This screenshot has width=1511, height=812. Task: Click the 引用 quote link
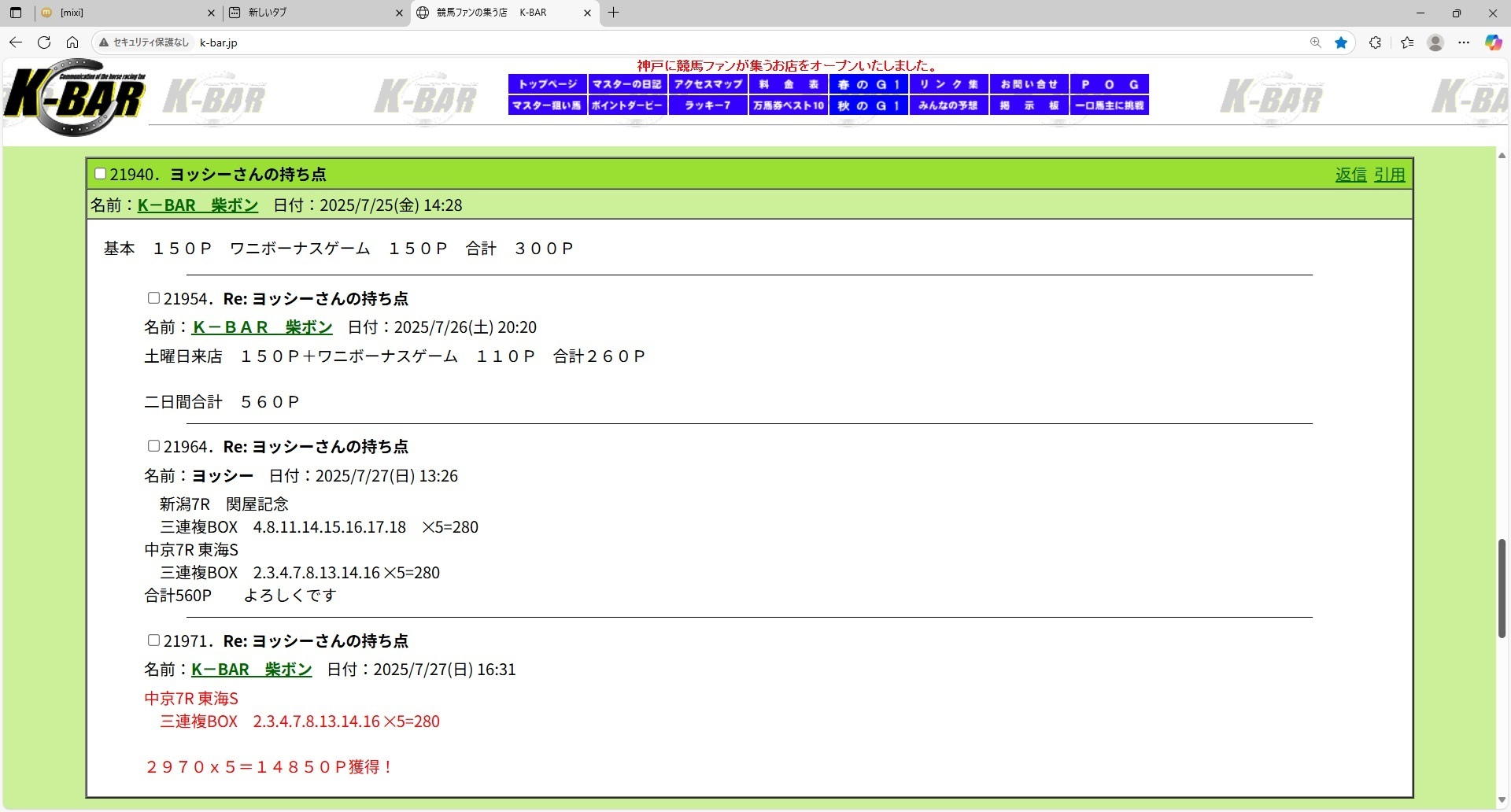1389,175
